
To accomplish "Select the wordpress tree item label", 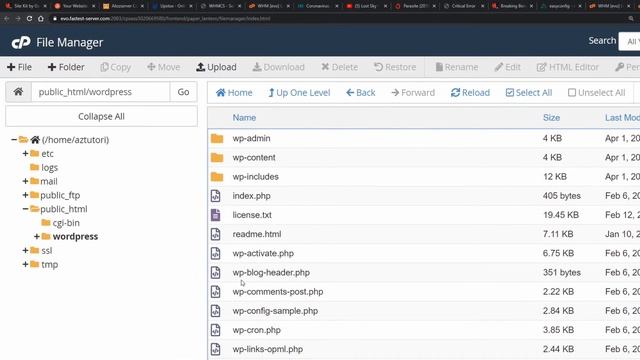I will [75, 236].
